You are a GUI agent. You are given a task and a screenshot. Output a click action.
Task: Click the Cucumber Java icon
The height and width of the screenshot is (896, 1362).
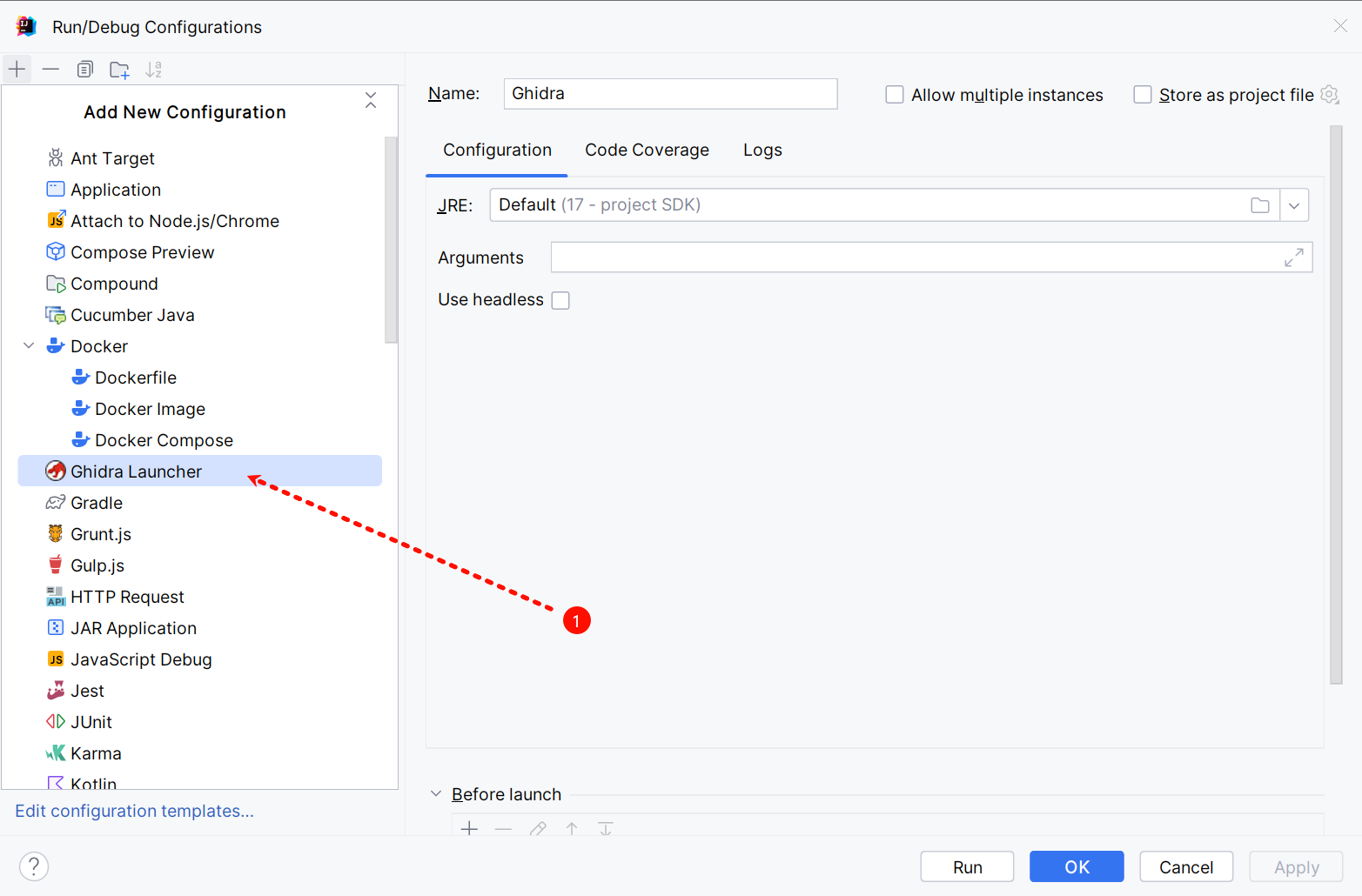click(x=56, y=315)
